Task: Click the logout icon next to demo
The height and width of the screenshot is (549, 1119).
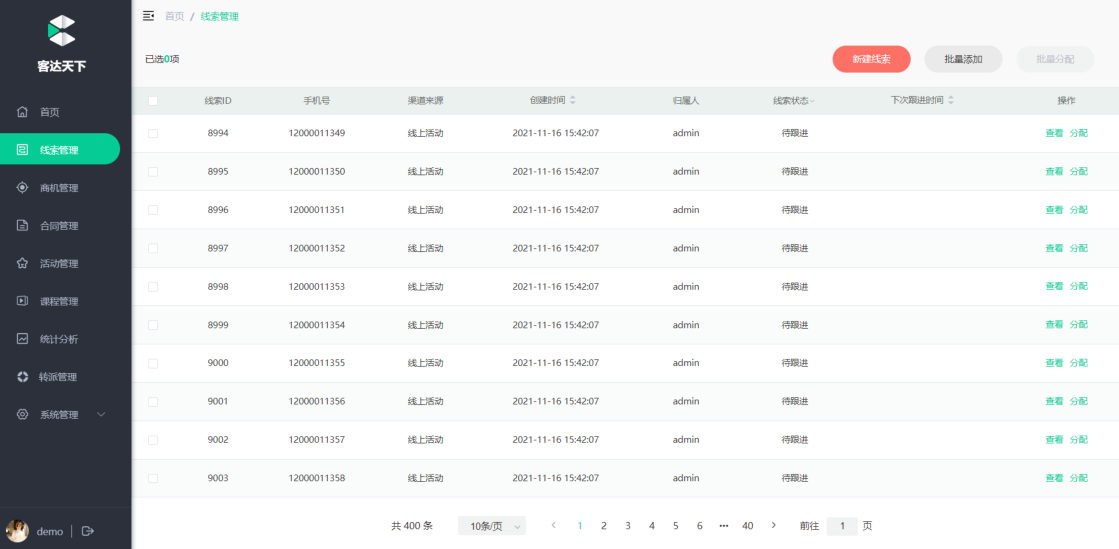Action: pyautogui.click(x=88, y=531)
